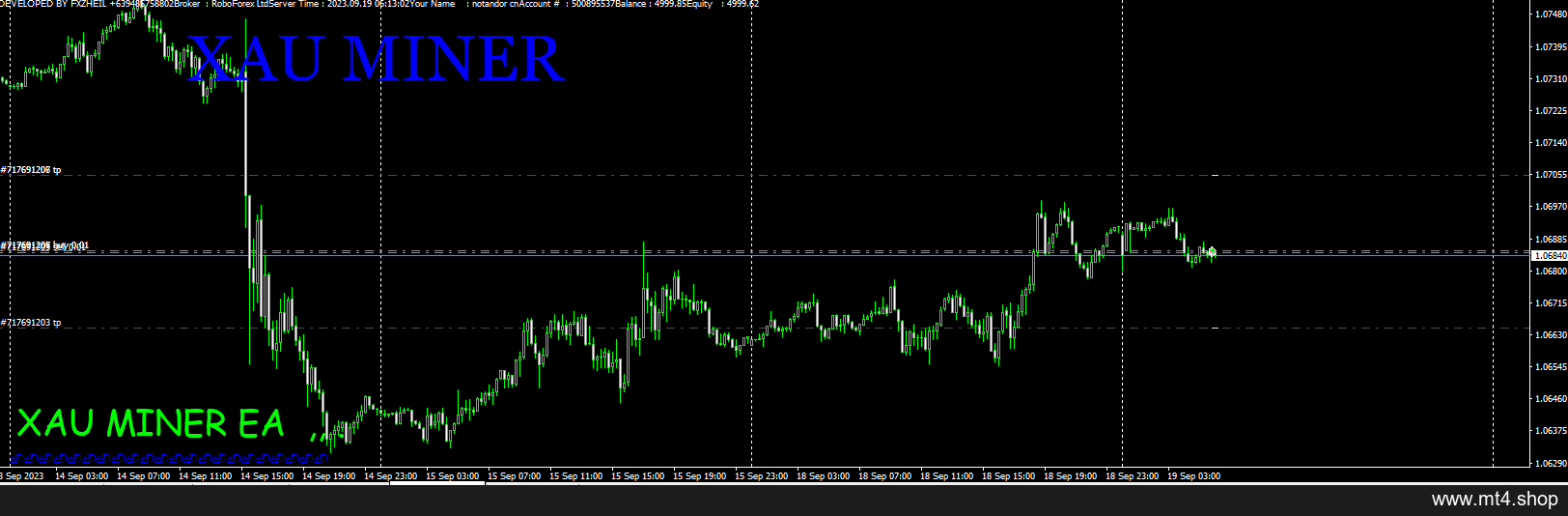Click the 1.07055 price scale label

pyautogui.click(x=1551, y=174)
